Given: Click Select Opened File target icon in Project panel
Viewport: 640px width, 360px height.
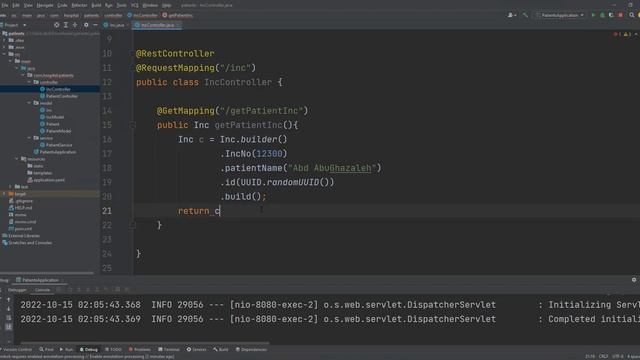Looking at the screenshot, I should (56, 25).
